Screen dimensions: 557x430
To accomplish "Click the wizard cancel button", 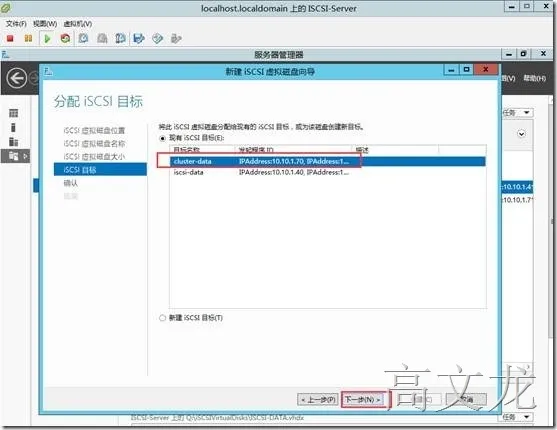I will (466, 399).
